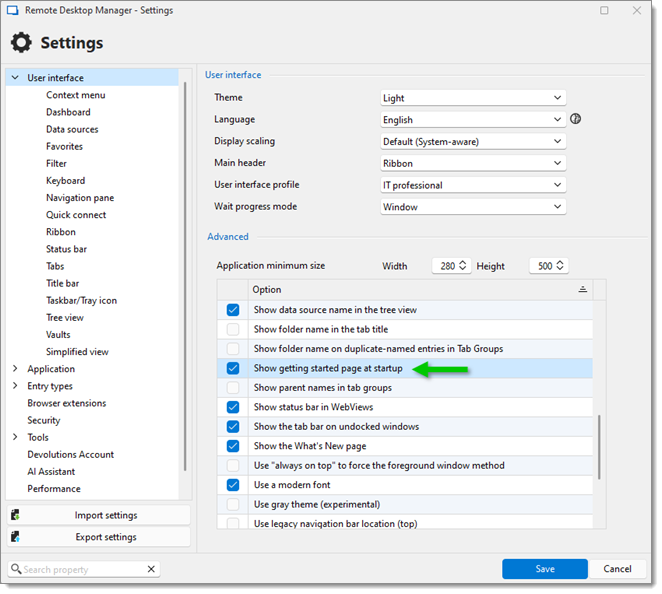662x594 pixels.
Task: Open AI Assistant settings
Action: click(x=51, y=472)
